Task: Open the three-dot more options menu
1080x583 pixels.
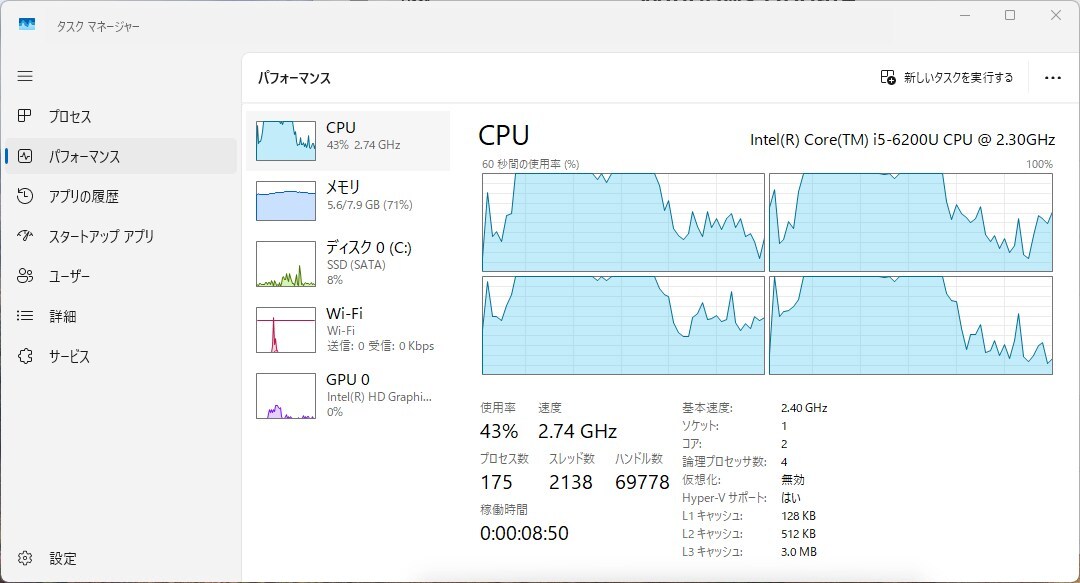Action: tap(1052, 78)
